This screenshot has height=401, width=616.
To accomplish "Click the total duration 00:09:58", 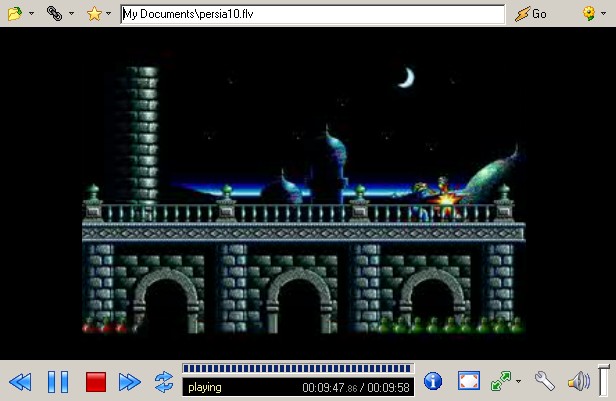I will (388, 388).
